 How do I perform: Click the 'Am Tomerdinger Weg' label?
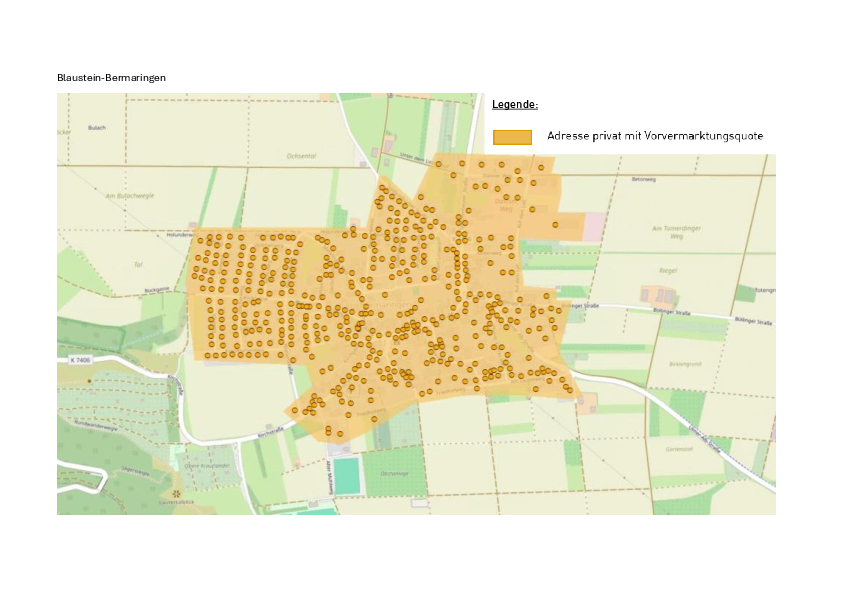(x=676, y=232)
